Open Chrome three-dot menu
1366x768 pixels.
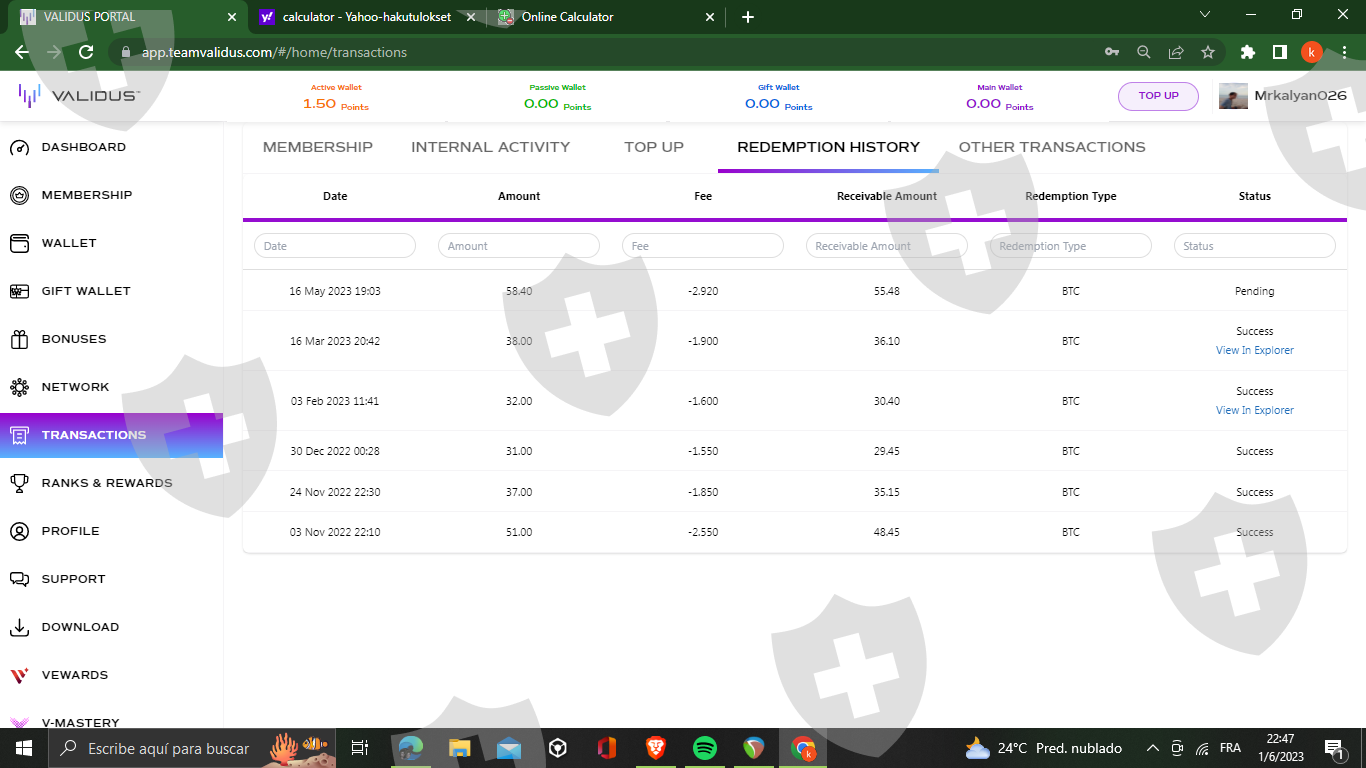coord(1344,52)
